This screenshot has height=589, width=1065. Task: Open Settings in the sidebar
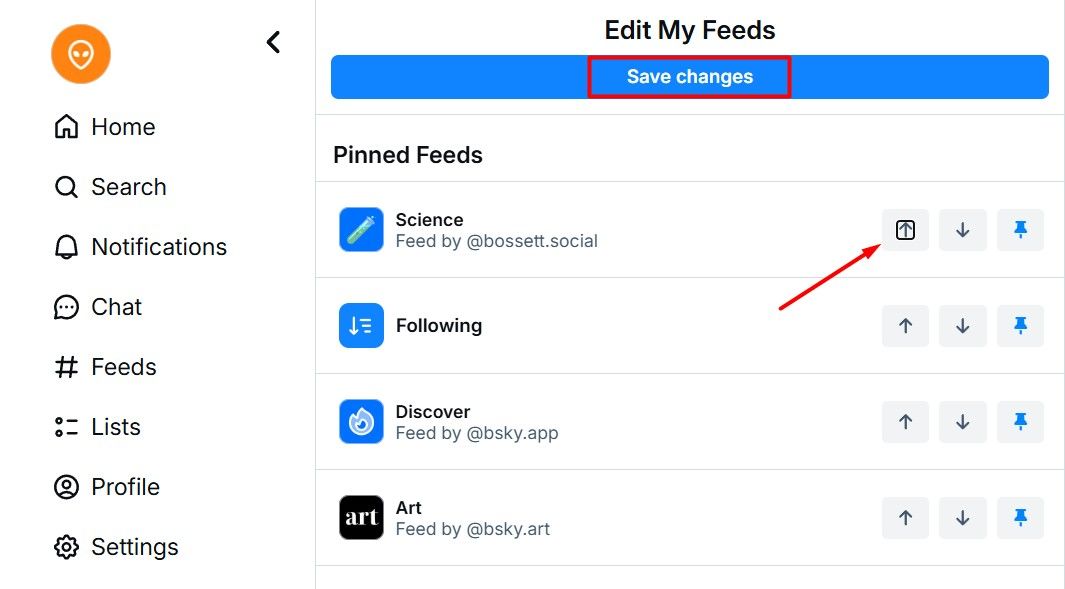tap(116, 547)
